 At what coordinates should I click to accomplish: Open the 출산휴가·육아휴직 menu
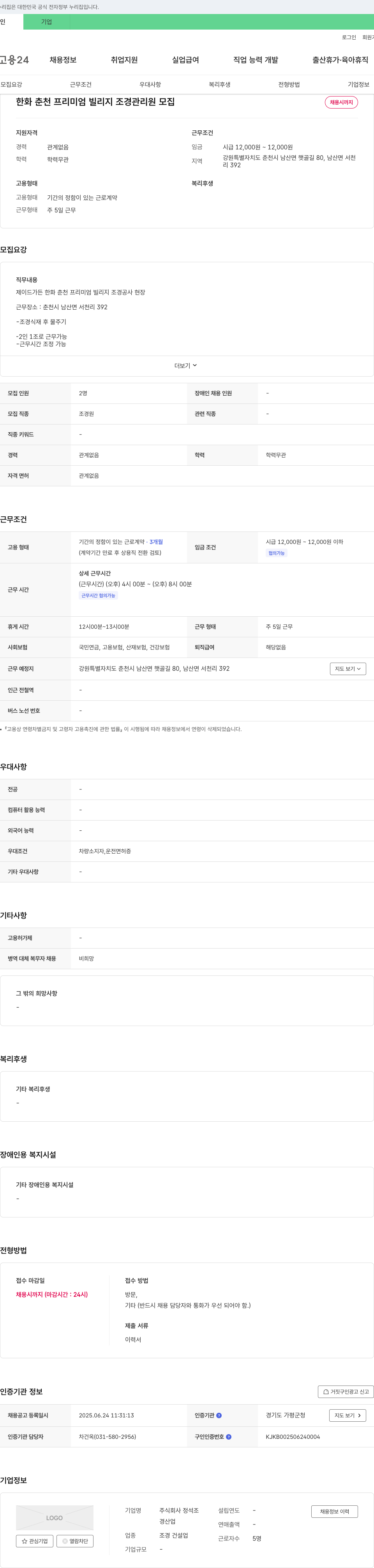point(340,60)
